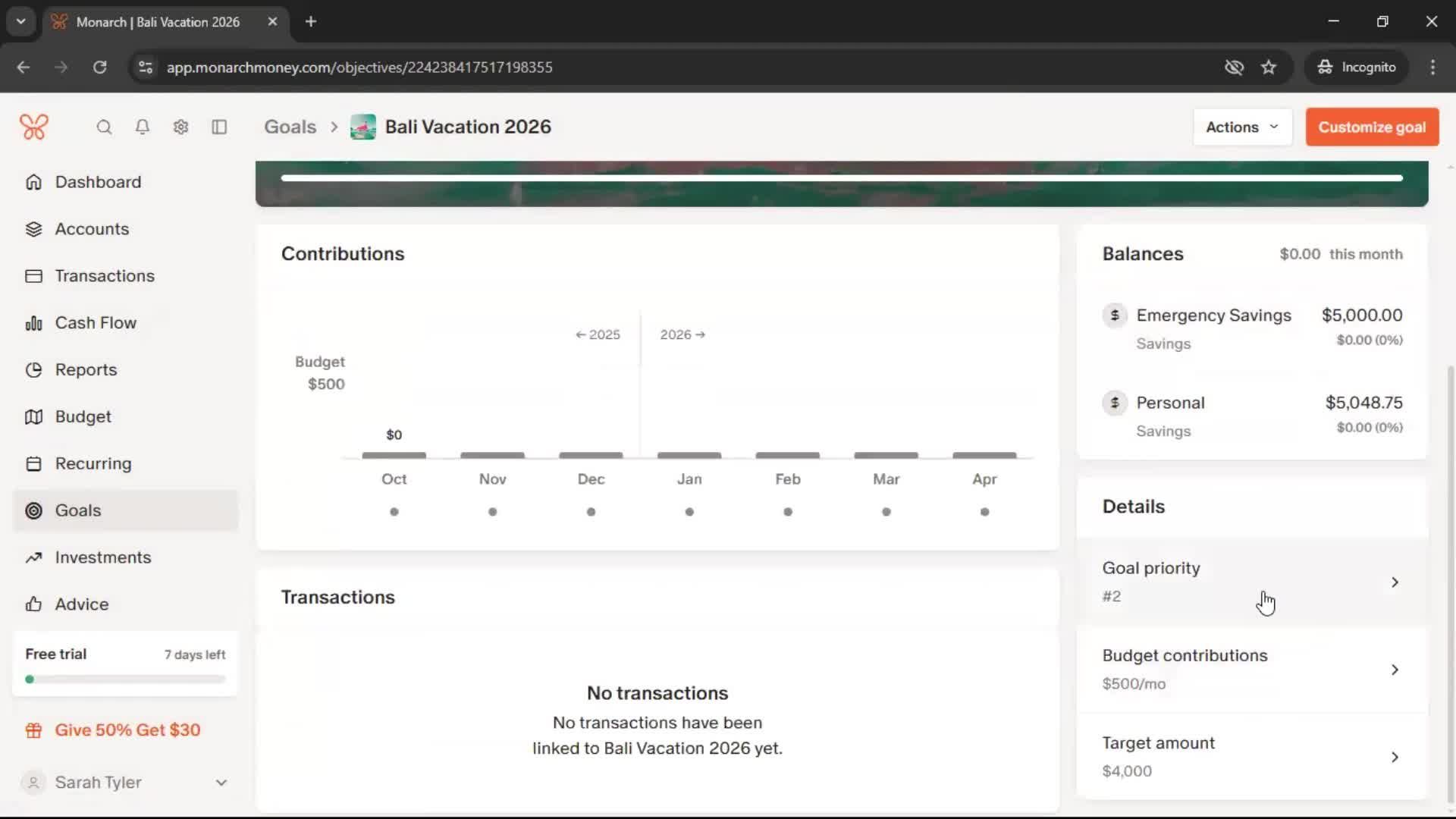Bookmark this page with star icon
Viewport: 1456px width, 819px height.
click(x=1269, y=67)
